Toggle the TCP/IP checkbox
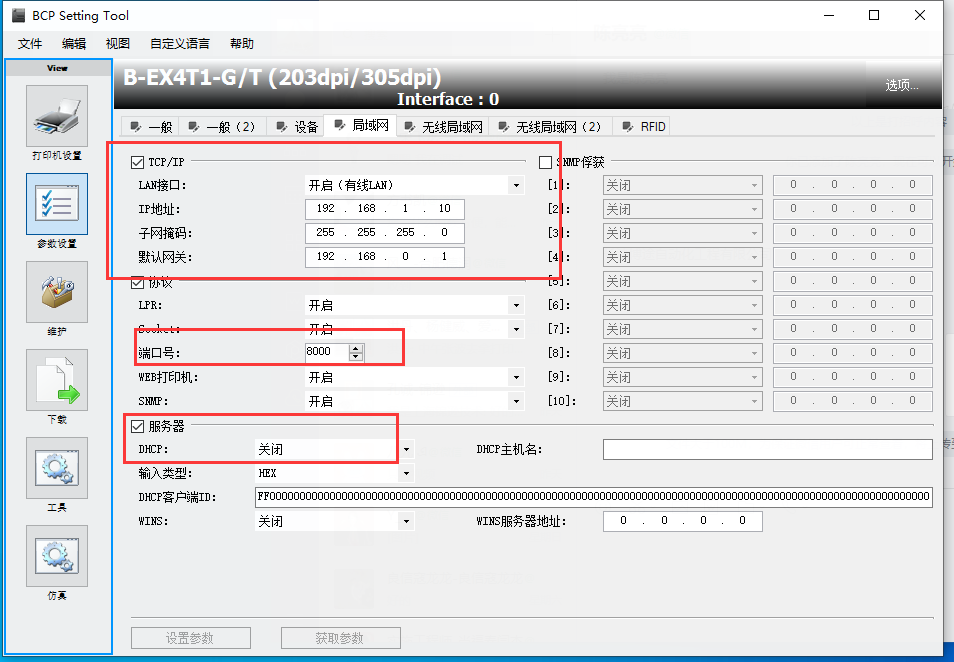The image size is (954, 662). [x=138, y=162]
